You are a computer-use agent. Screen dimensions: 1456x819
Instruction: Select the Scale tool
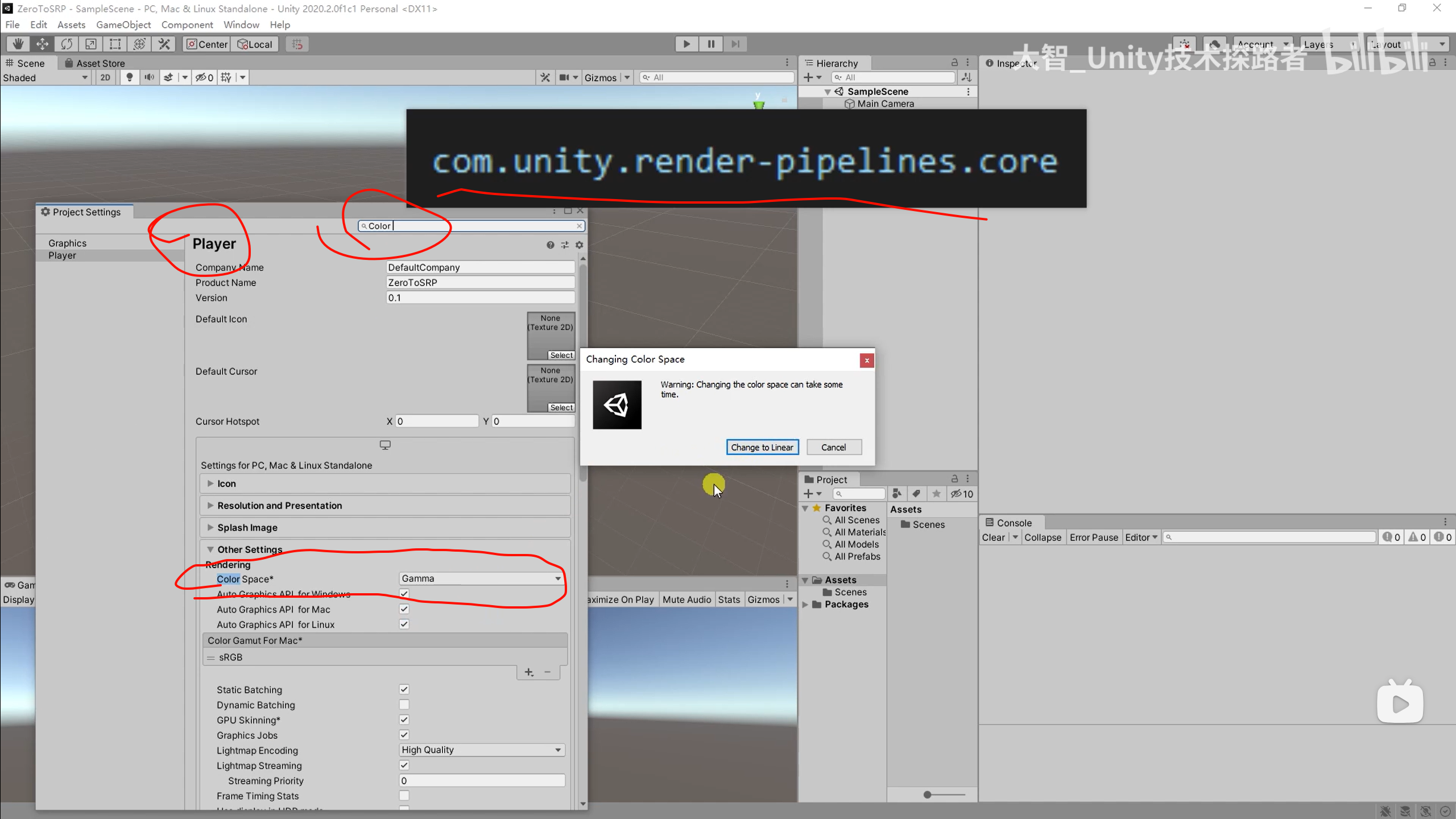91,44
